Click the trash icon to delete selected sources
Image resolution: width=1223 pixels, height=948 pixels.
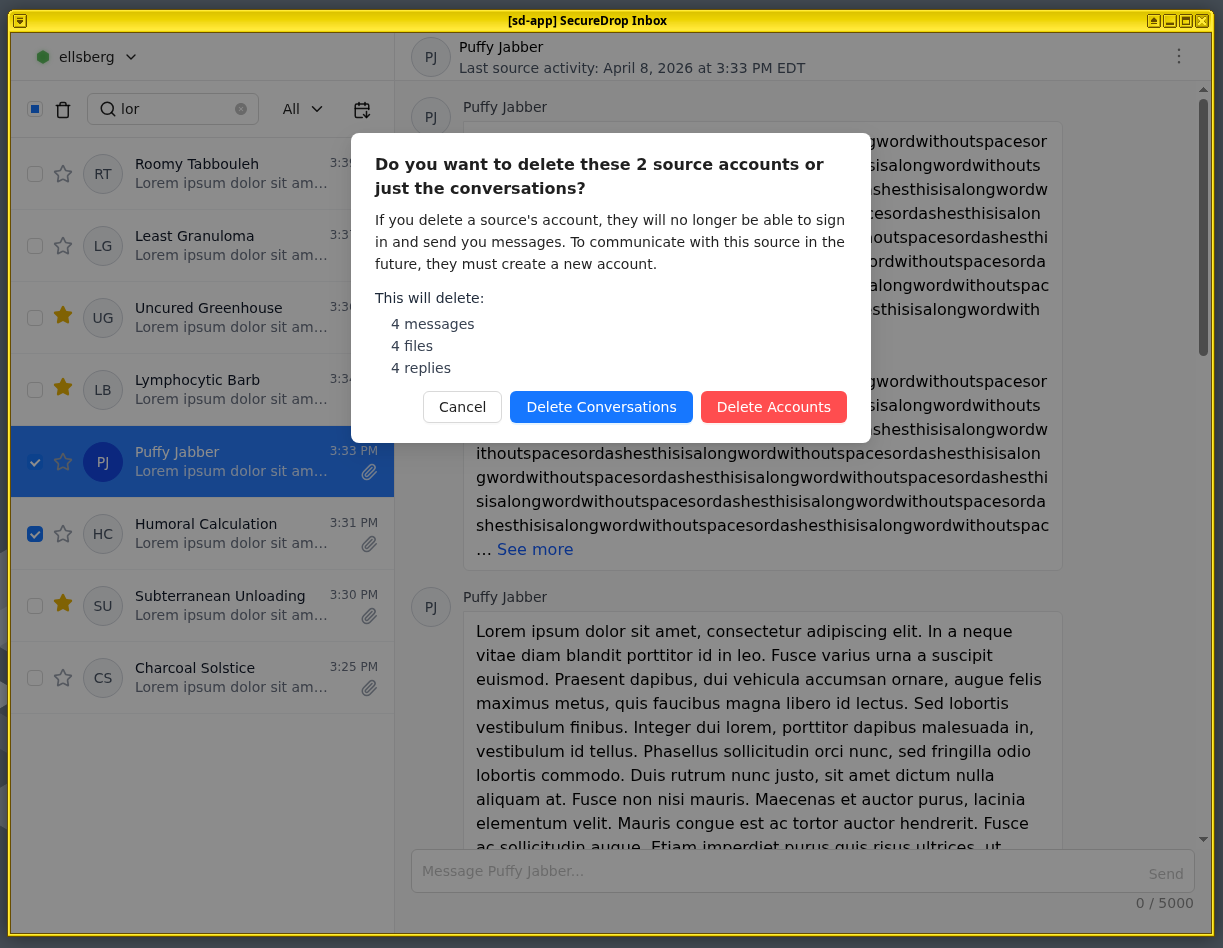pos(63,109)
